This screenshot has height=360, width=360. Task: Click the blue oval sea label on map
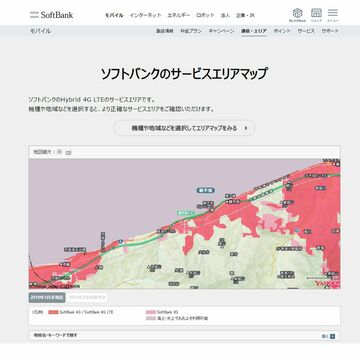coord(205,190)
